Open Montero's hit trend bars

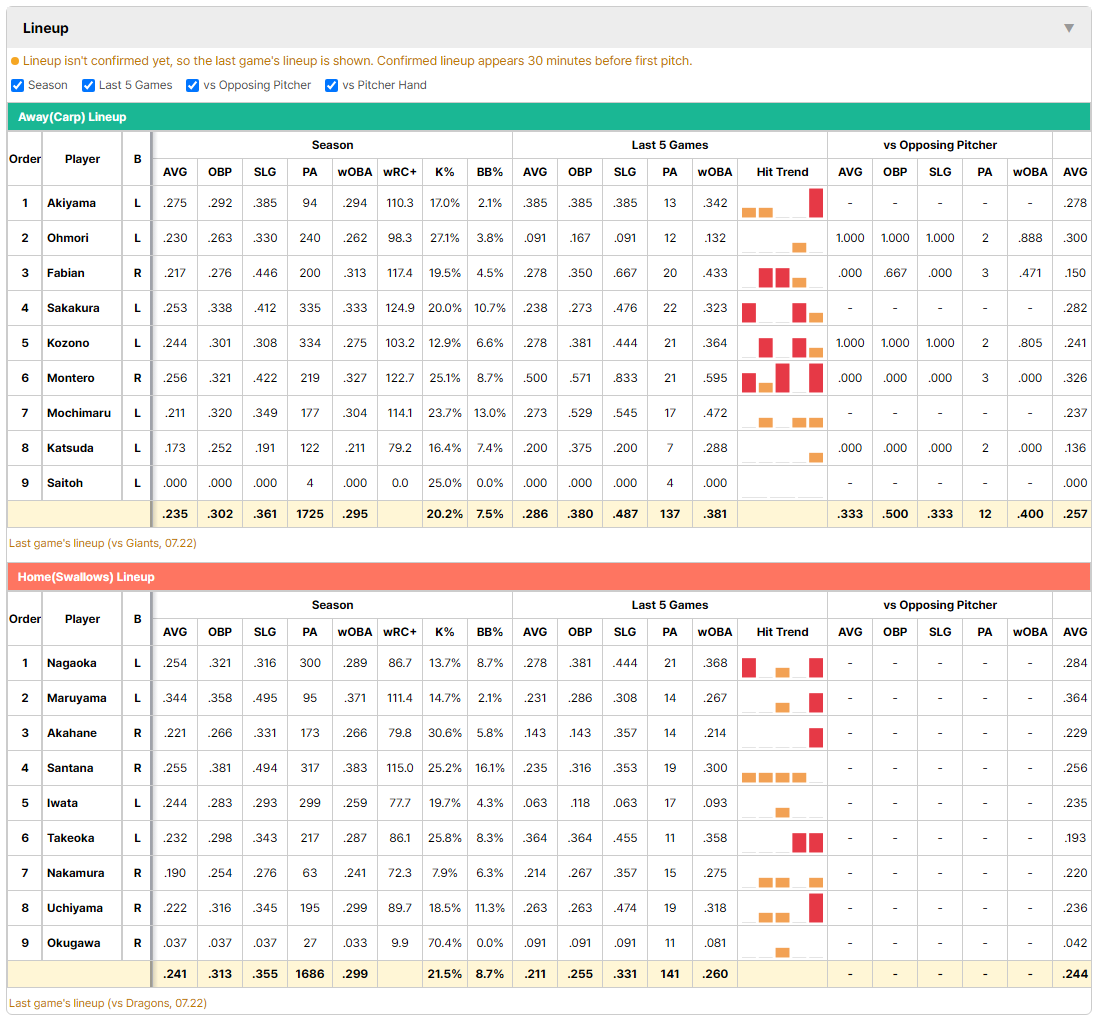coord(782,378)
